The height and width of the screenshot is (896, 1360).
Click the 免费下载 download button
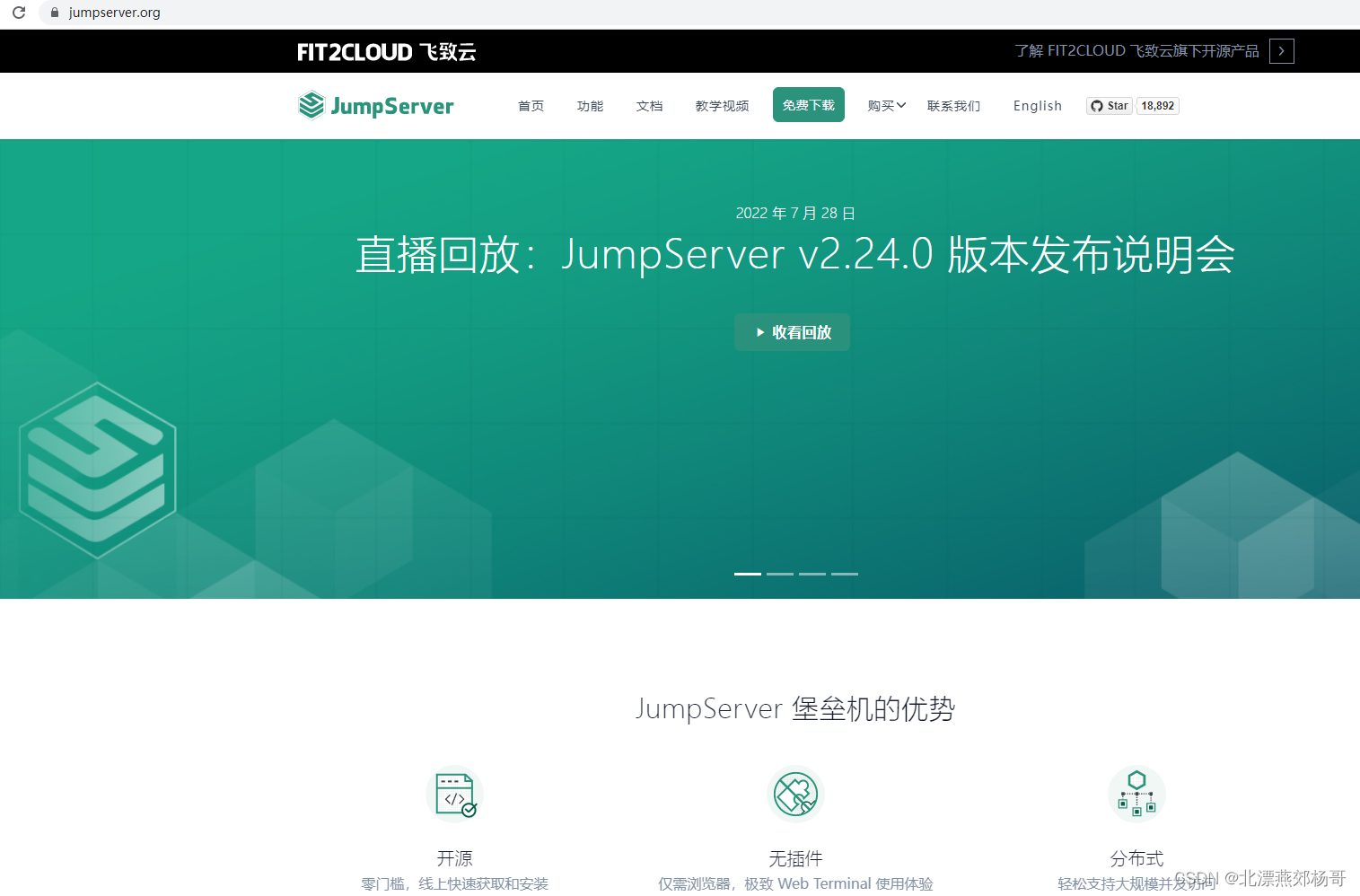(808, 104)
